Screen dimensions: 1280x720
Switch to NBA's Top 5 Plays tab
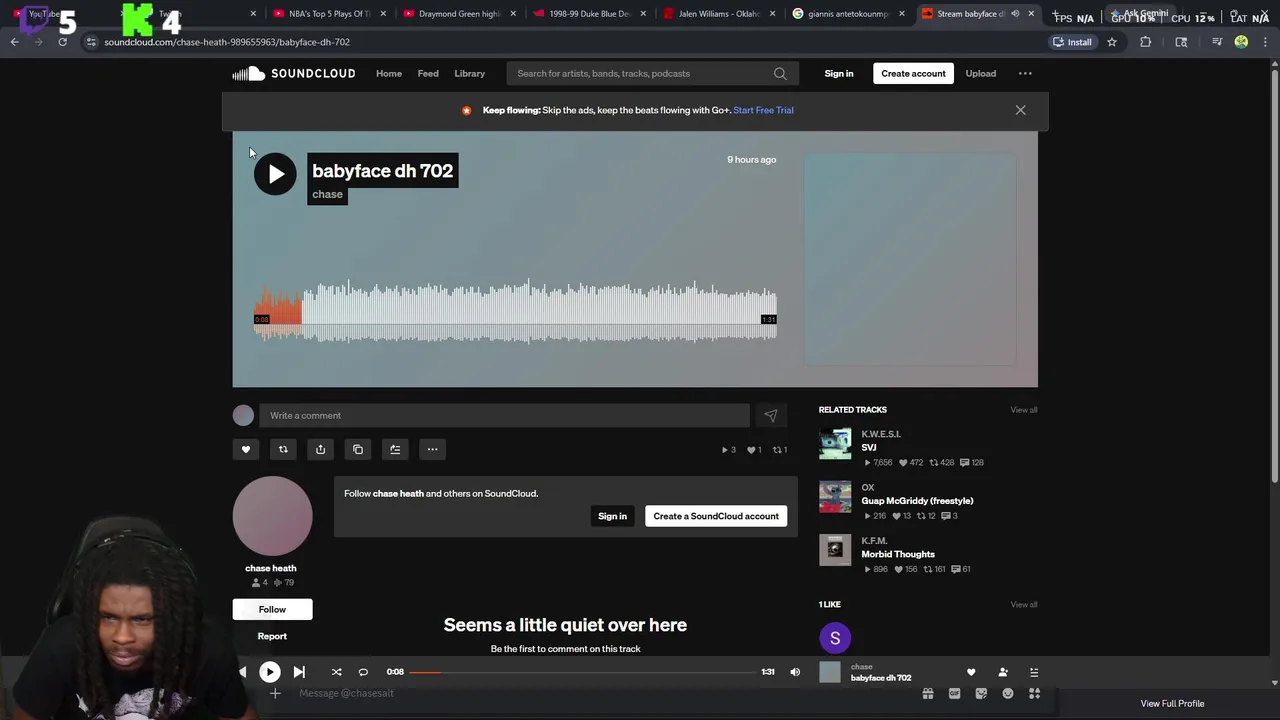[x=329, y=14]
